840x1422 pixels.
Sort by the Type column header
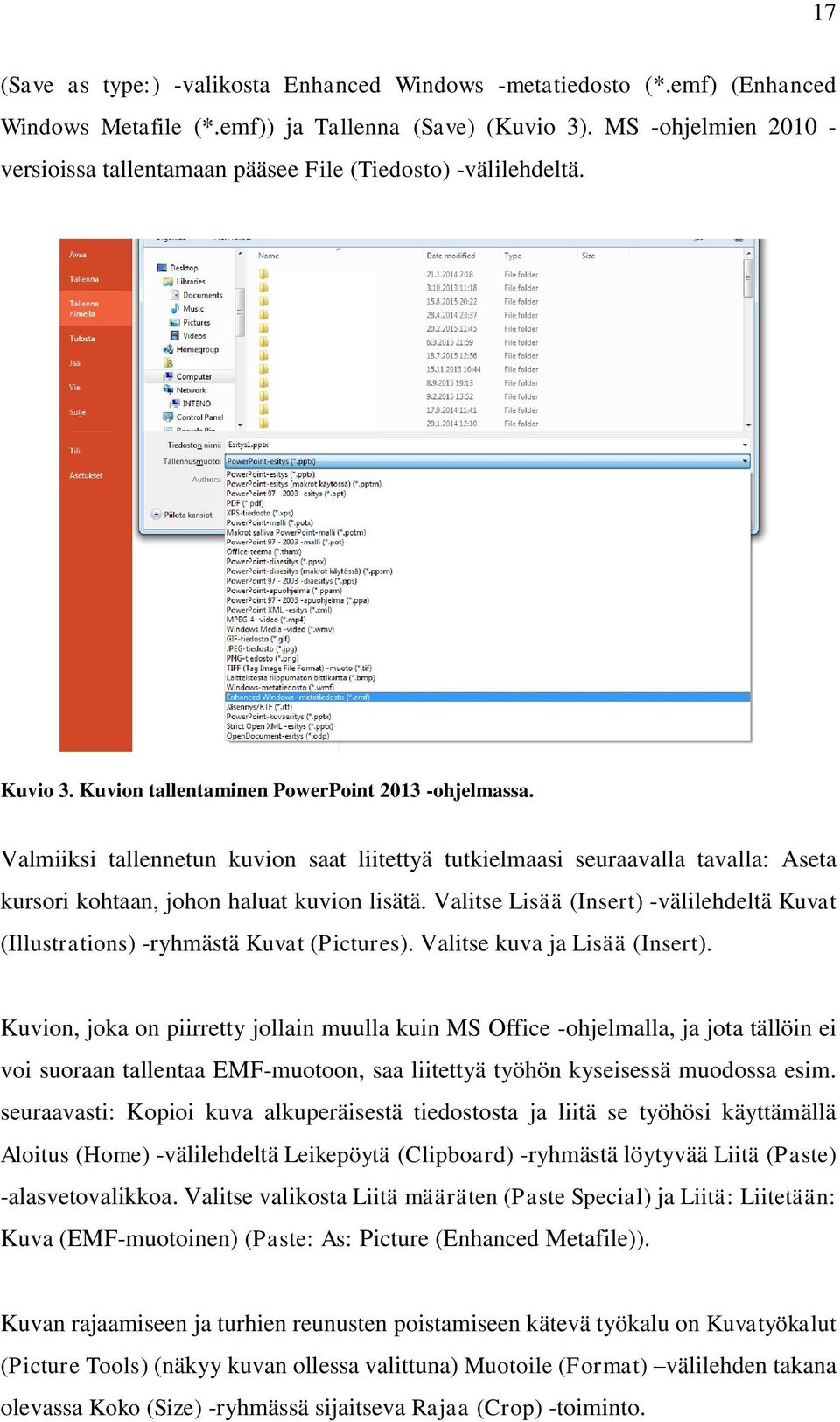pos(513,256)
